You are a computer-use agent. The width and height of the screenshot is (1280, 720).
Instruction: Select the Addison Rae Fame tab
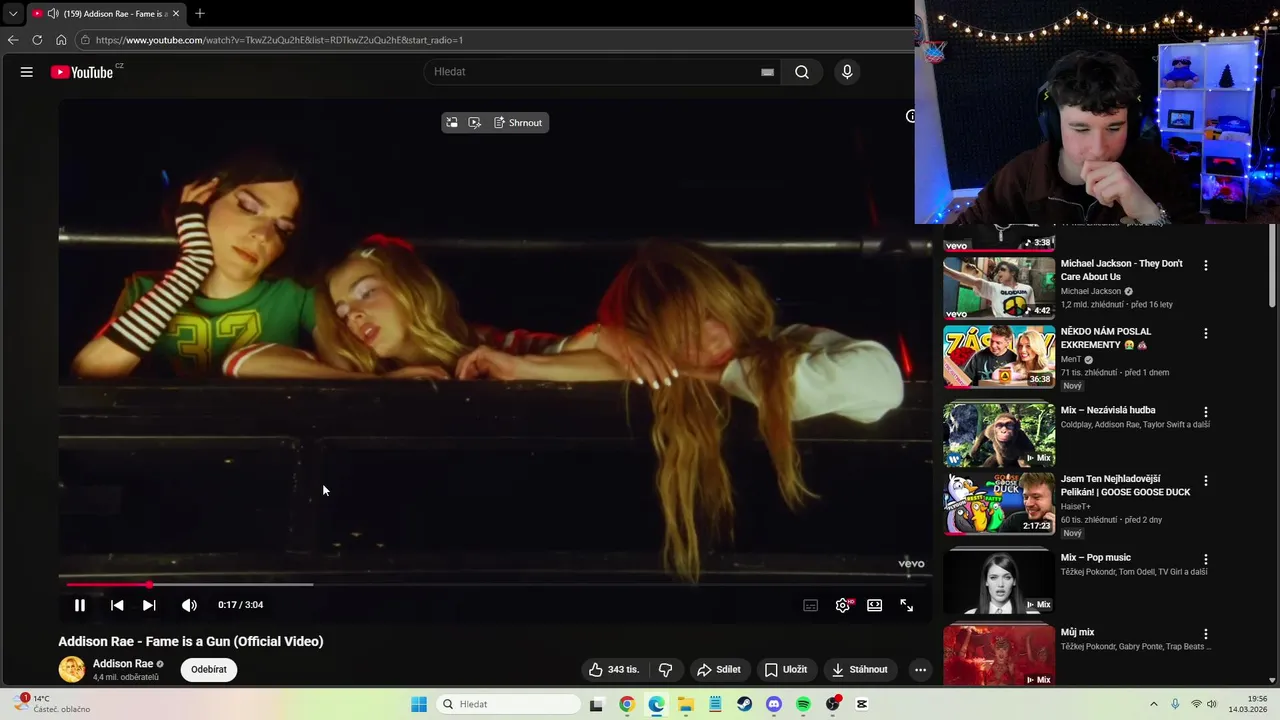(105, 14)
